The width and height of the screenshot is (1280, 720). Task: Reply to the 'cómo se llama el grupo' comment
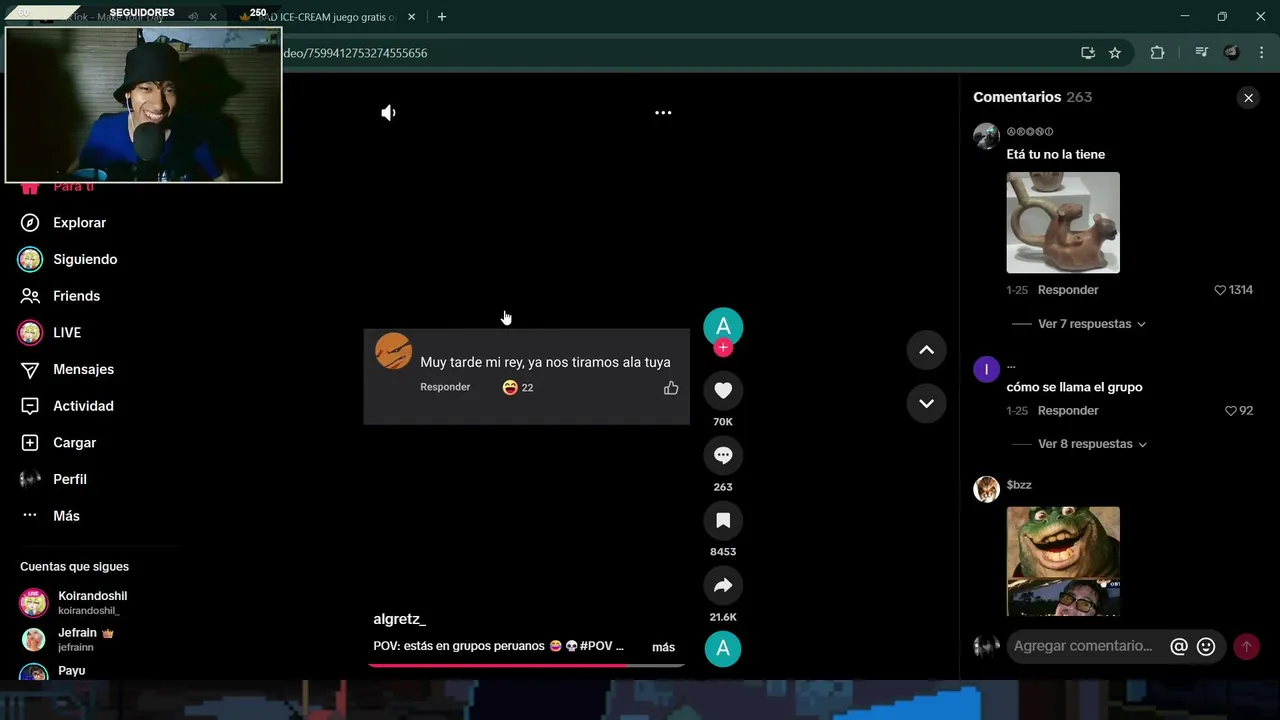pos(1068,411)
